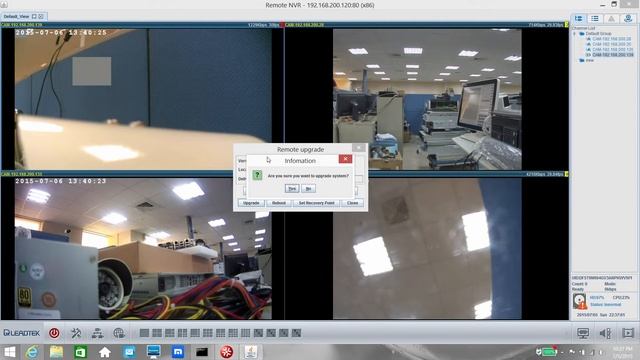Open the monitor display icon at bottom right
Screen dimensions: 640x360
point(583,333)
